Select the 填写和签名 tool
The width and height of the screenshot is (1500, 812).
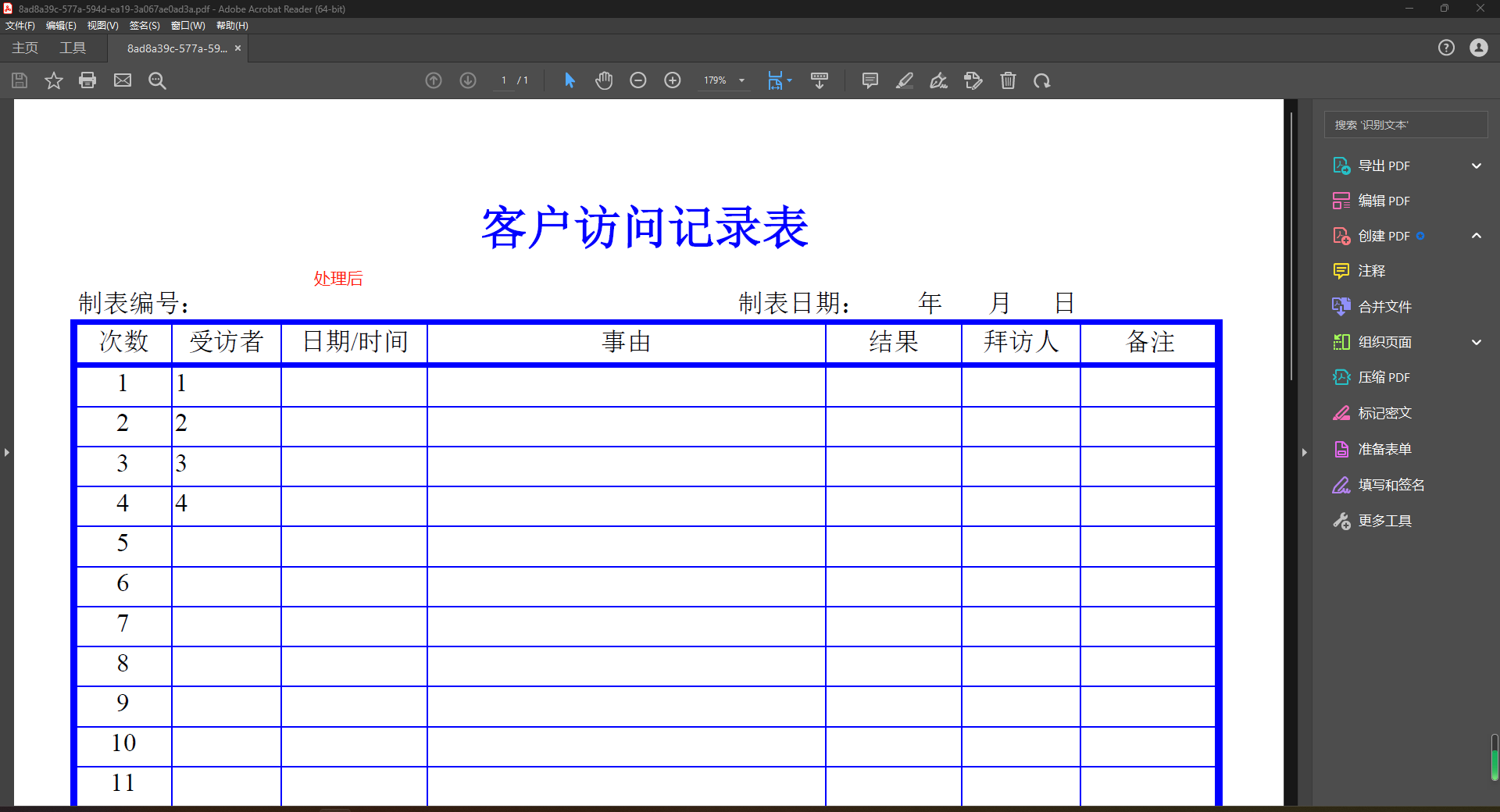tap(1391, 484)
